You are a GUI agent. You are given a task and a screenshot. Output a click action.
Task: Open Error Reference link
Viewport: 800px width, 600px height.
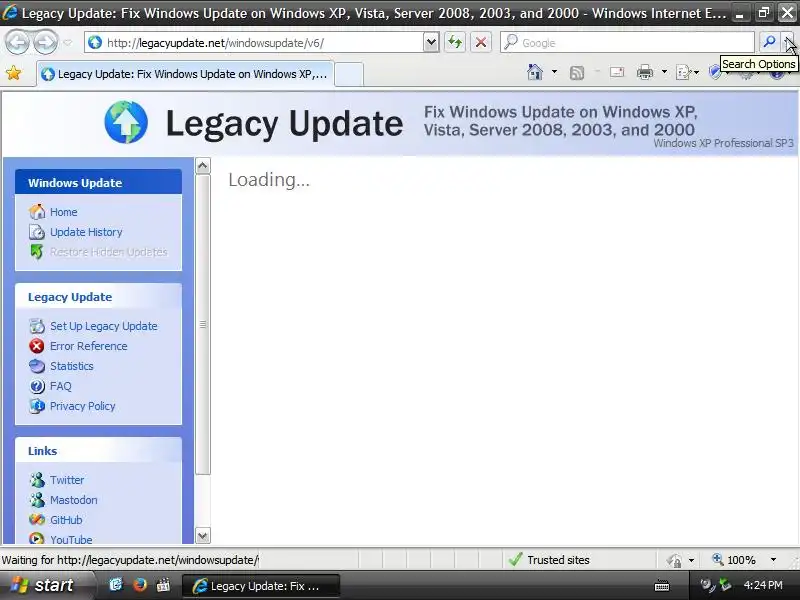tap(88, 346)
